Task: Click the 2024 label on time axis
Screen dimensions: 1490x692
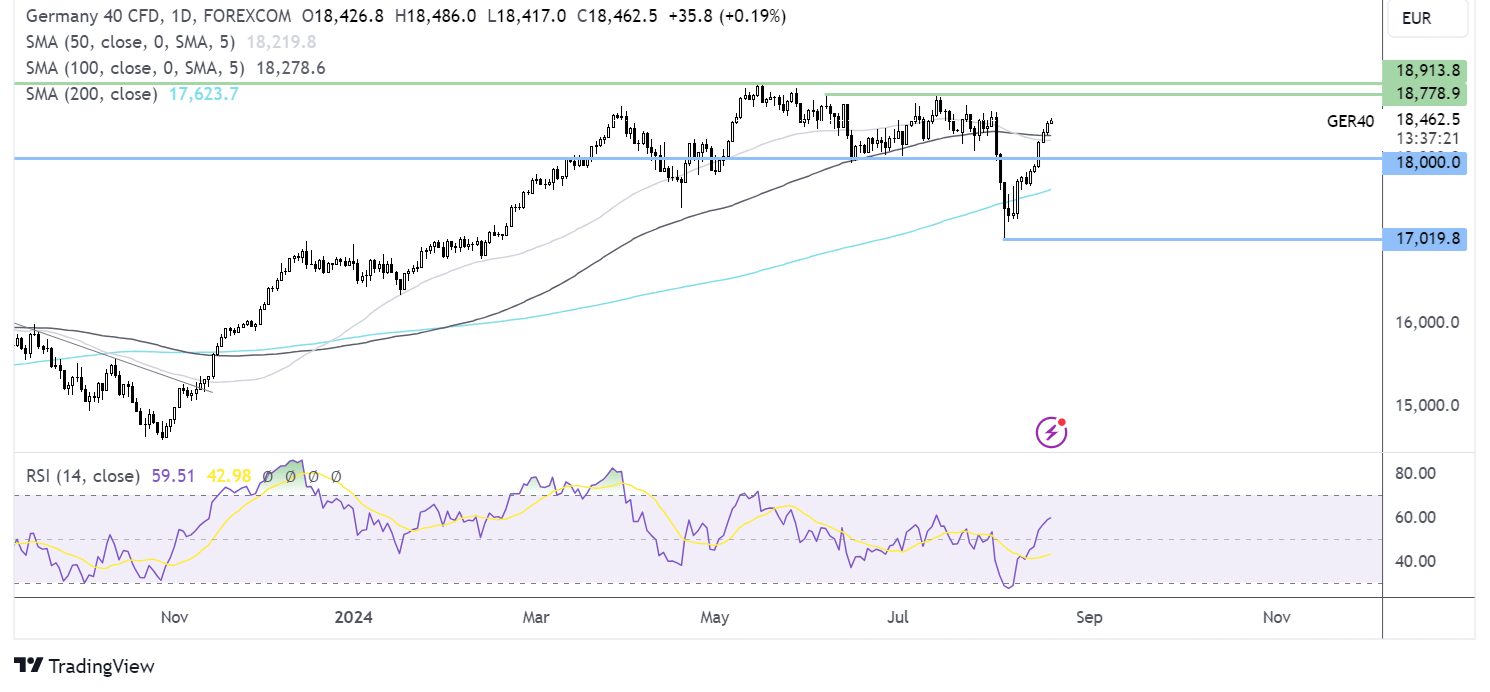Action: coord(353,617)
